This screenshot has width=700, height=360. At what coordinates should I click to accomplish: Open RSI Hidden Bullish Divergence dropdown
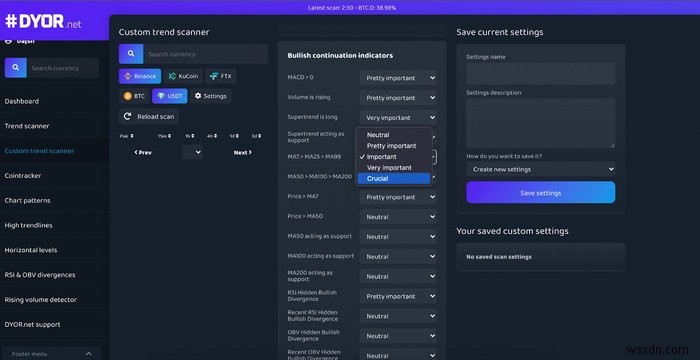398,296
